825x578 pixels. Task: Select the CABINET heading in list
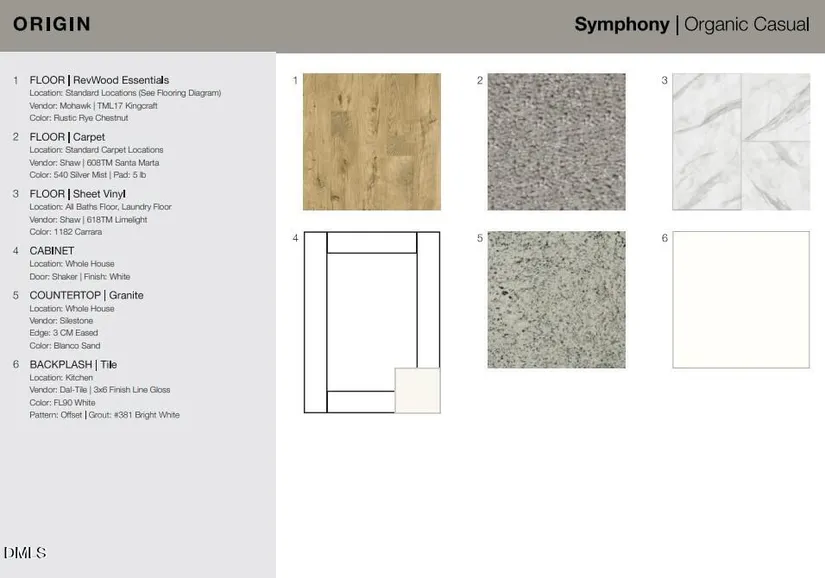click(x=52, y=251)
